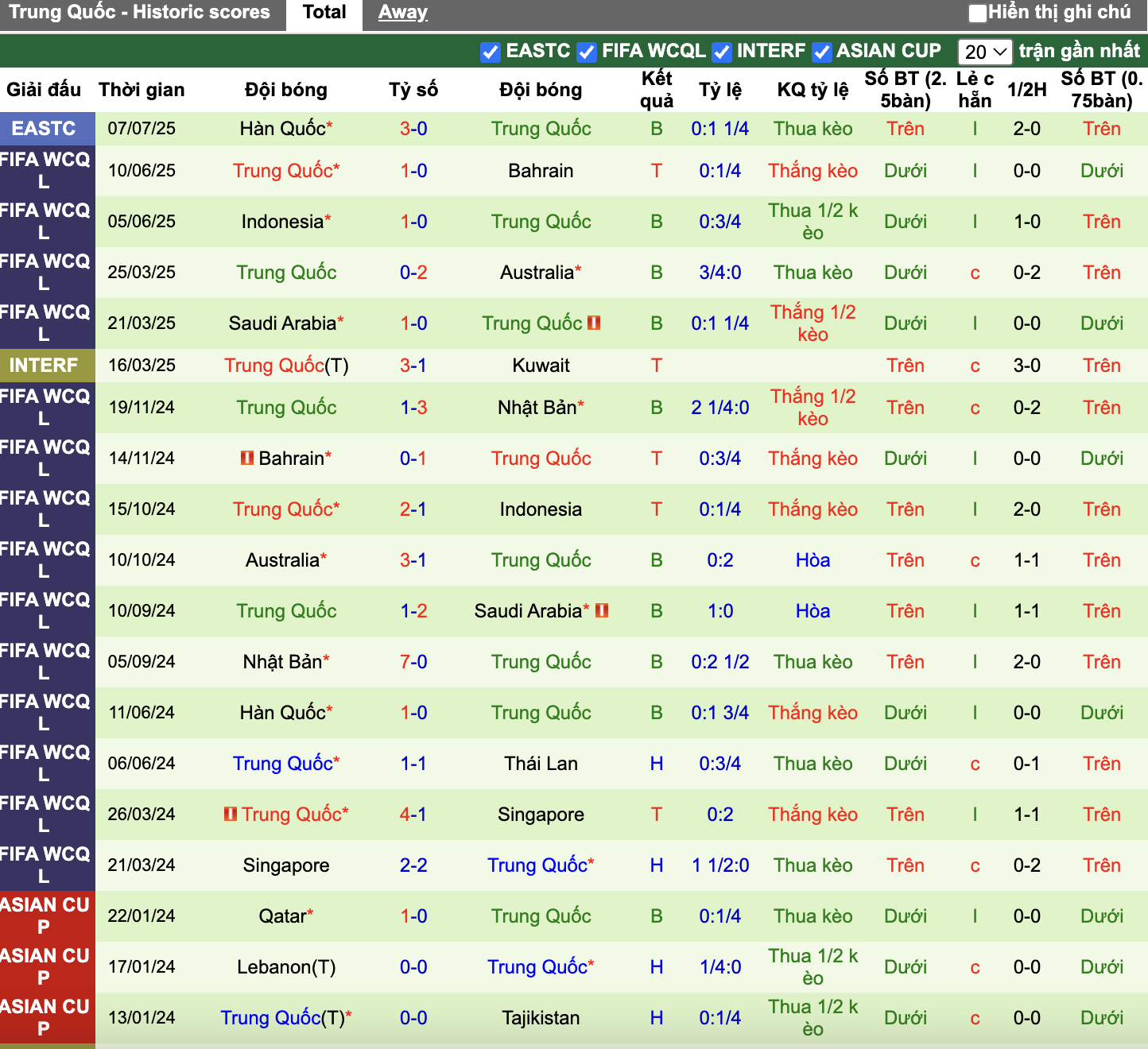Image resolution: width=1148 pixels, height=1049 pixels.
Task: Click odds 1/4:0 in the Lebanon row
Action: tap(720, 967)
